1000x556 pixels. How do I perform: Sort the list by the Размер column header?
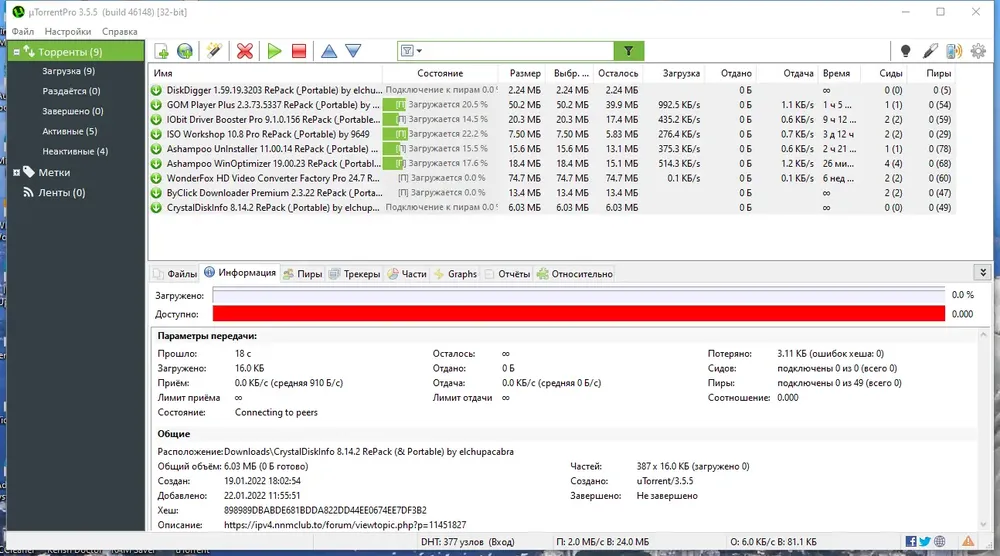525,73
